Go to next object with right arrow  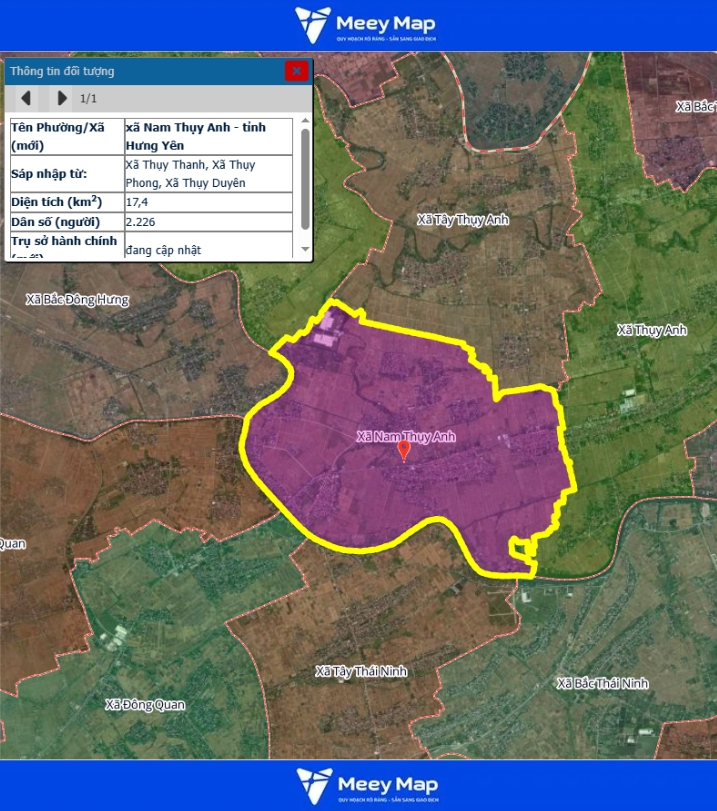point(62,98)
